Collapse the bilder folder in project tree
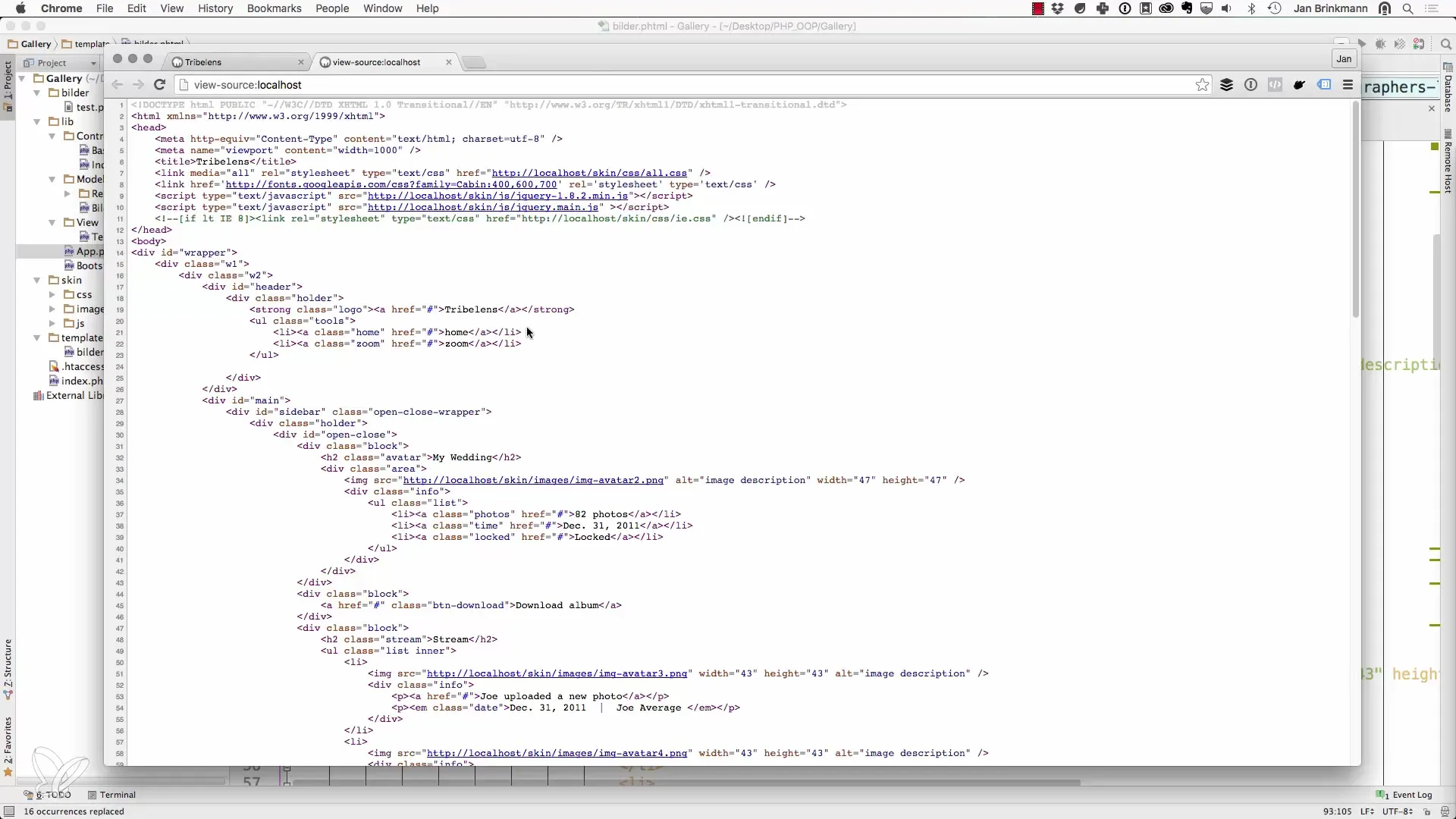This screenshot has height=819, width=1456. (36, 93)
